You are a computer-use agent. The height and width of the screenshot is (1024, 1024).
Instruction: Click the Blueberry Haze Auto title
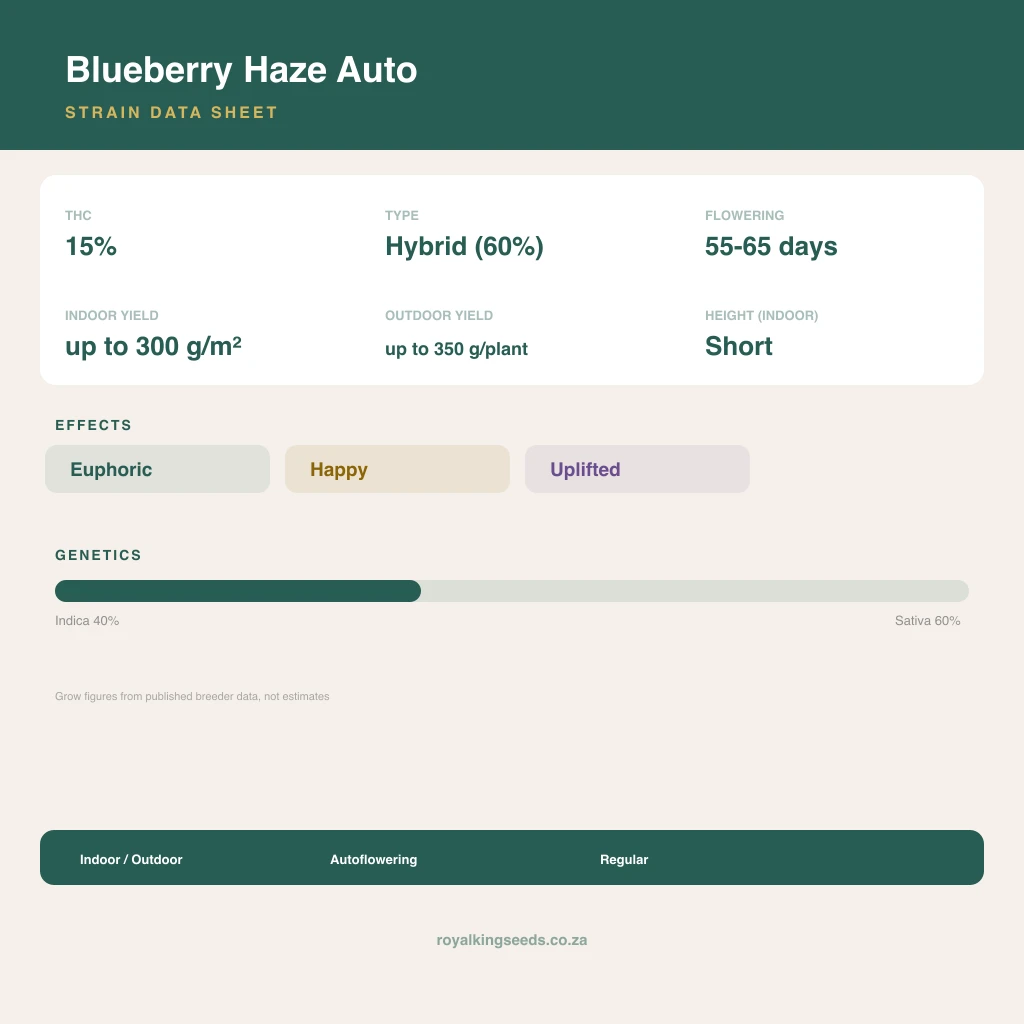[x=241, y=69]
